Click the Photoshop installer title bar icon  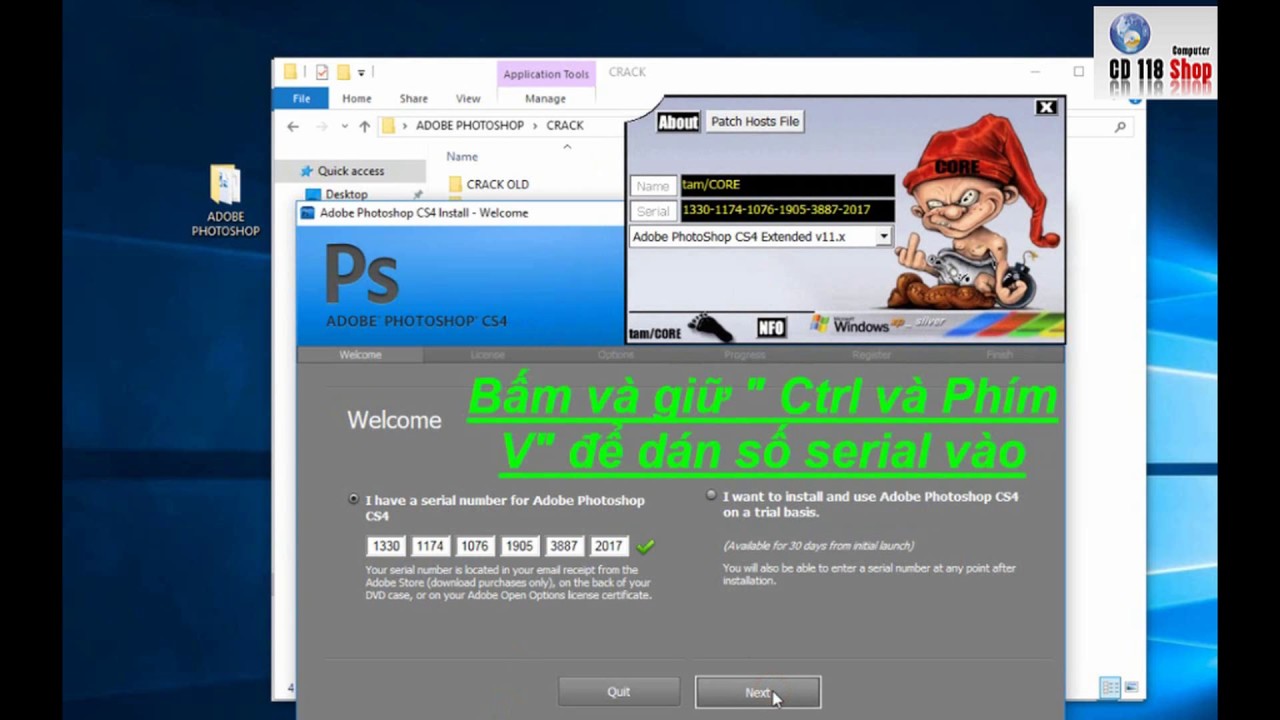coord(309,212)
